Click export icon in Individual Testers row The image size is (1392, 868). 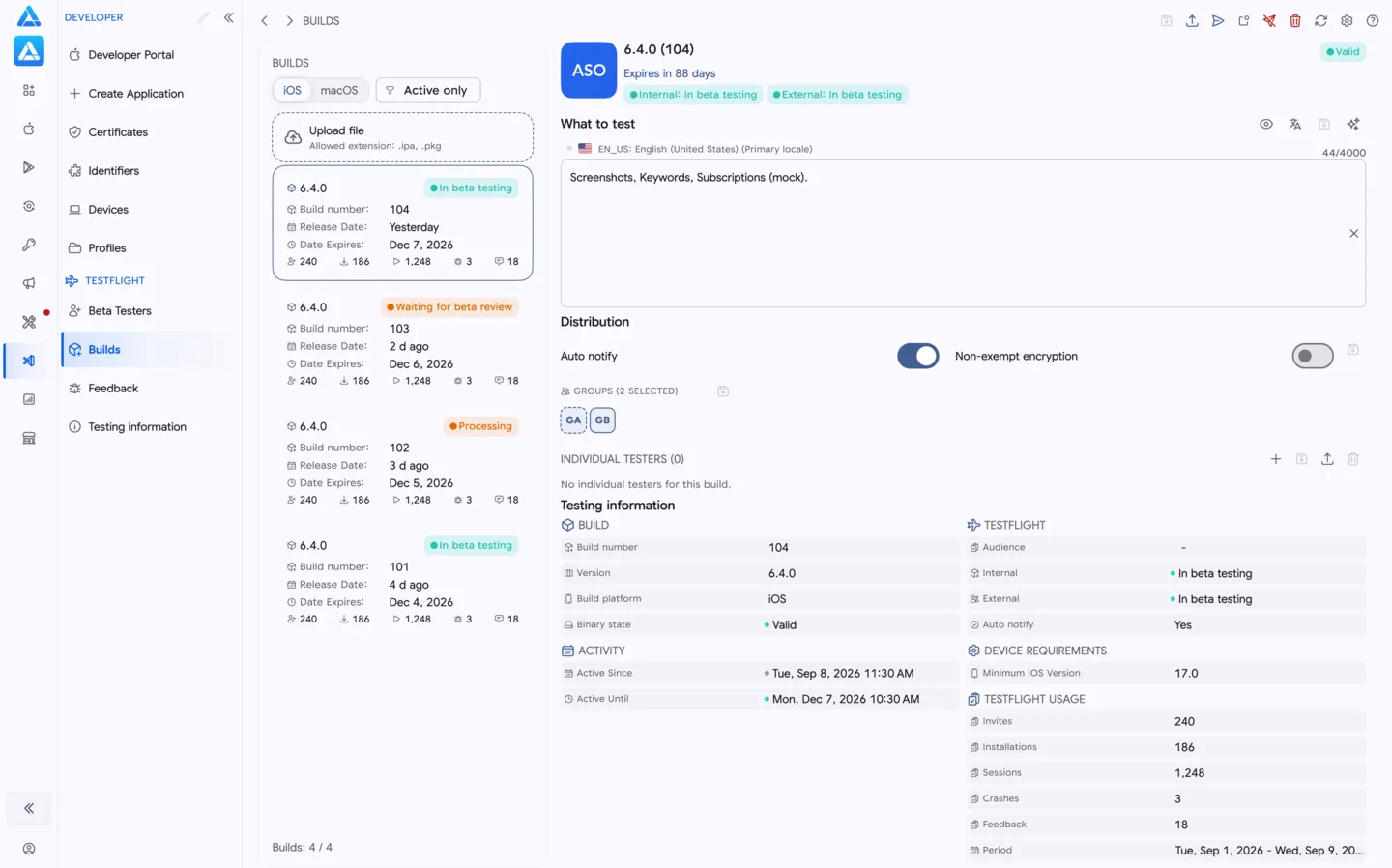[1327, 459]
